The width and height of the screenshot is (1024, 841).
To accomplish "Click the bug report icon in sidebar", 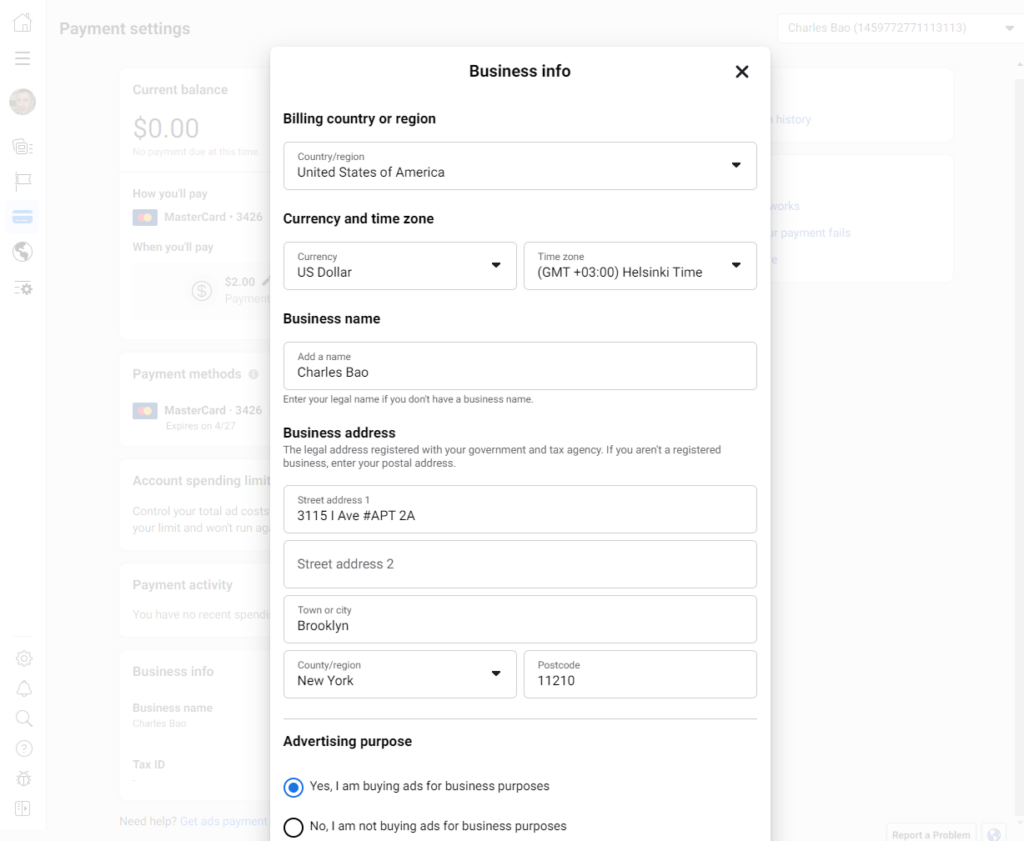I will (x=24, y=778).
